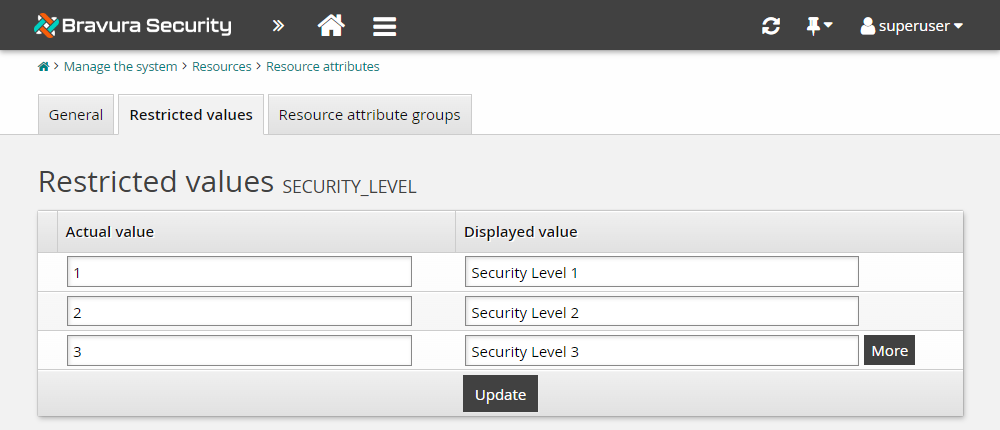Screen dimensions: 1000x430
Task: Click the actual value field containing 1
Action: [239, 272]
